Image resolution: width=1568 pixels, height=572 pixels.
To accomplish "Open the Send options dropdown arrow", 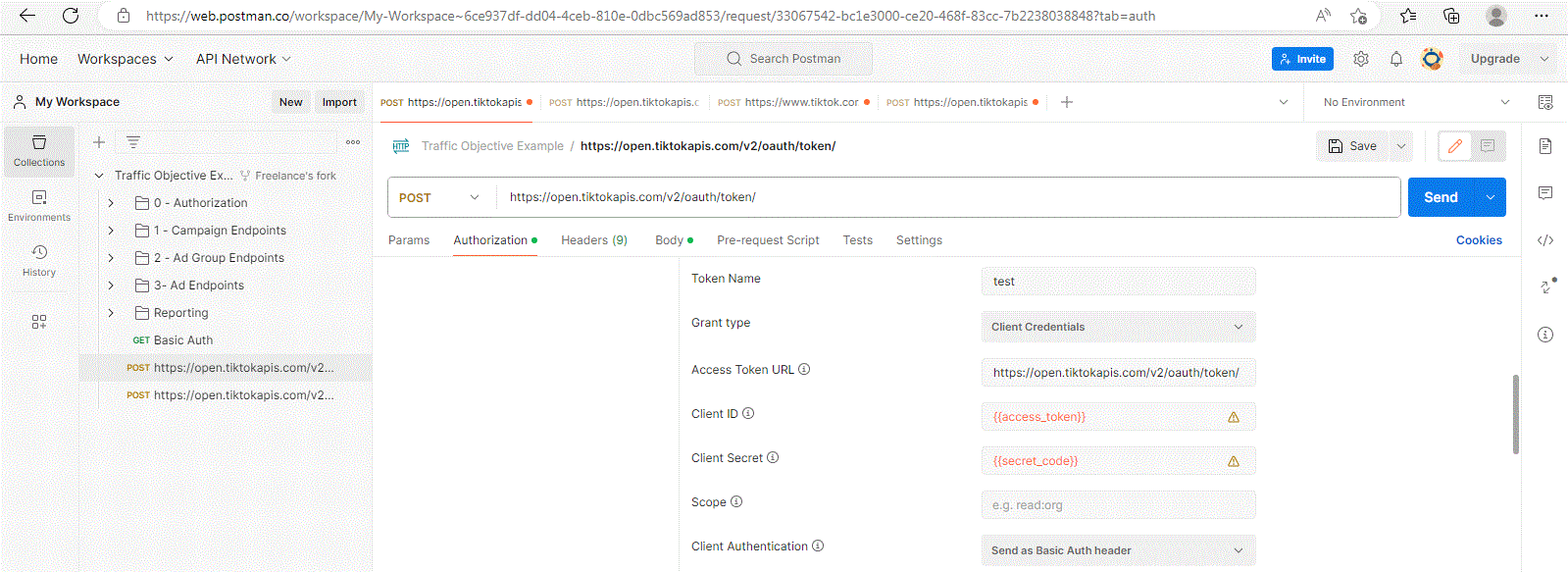I will [x=1491, y=197].
